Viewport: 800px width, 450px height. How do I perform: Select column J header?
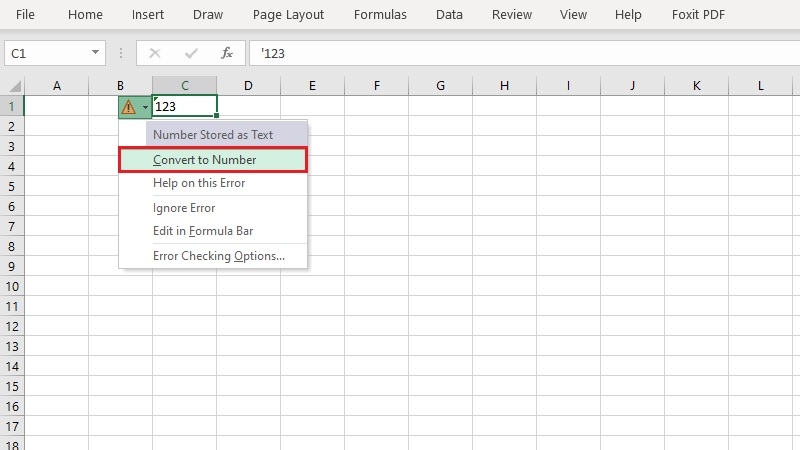(633, 86)
